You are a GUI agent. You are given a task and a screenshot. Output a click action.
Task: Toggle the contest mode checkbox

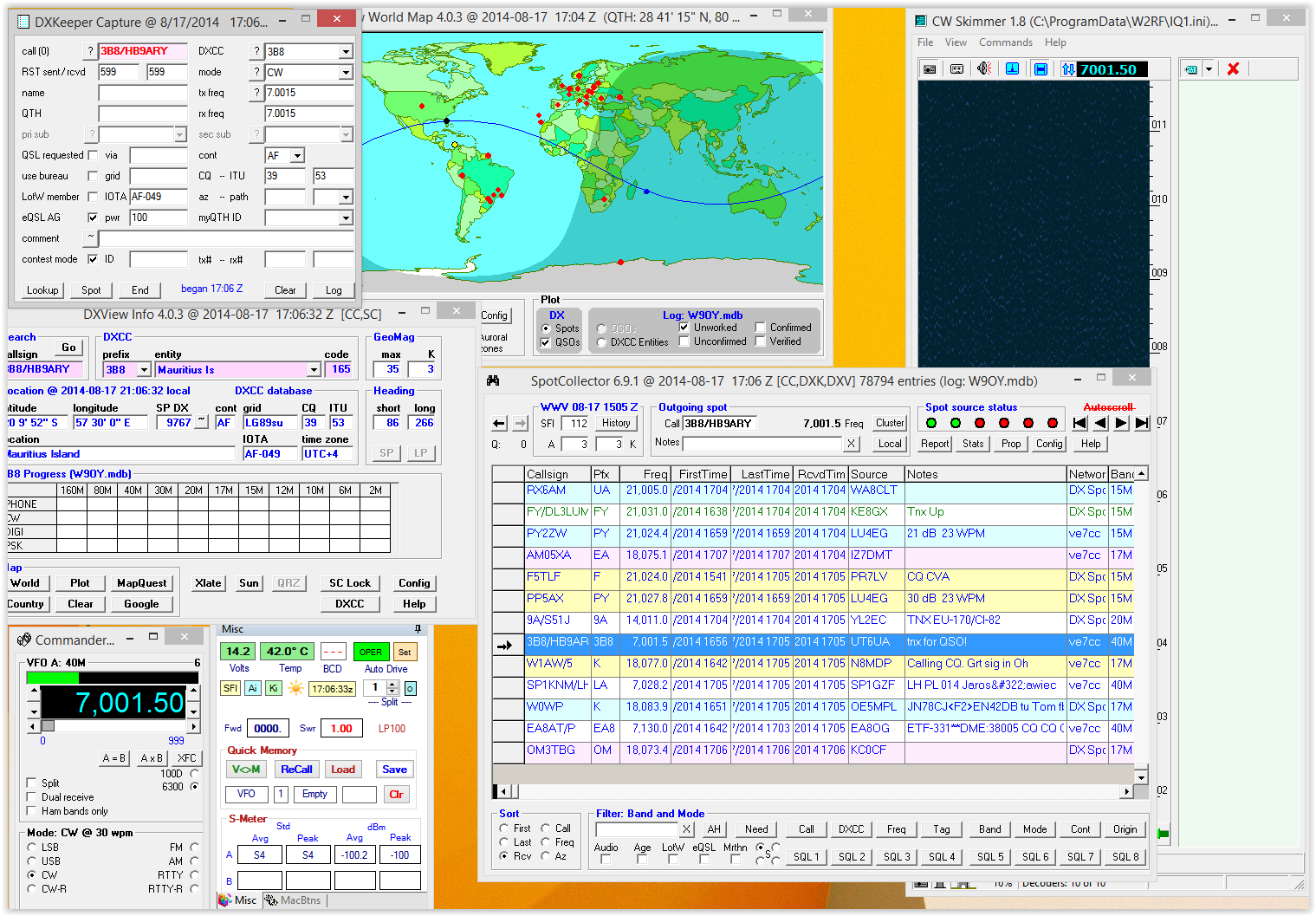tap(93, 259)
